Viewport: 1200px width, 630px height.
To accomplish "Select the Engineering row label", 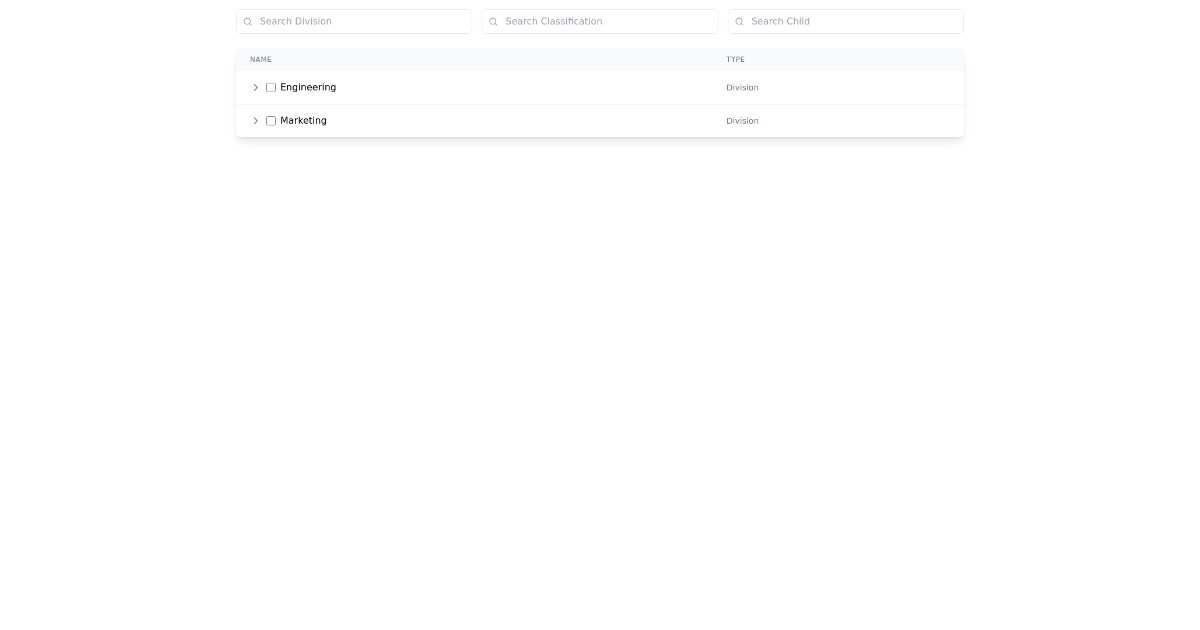I will [x=308, y=87].
